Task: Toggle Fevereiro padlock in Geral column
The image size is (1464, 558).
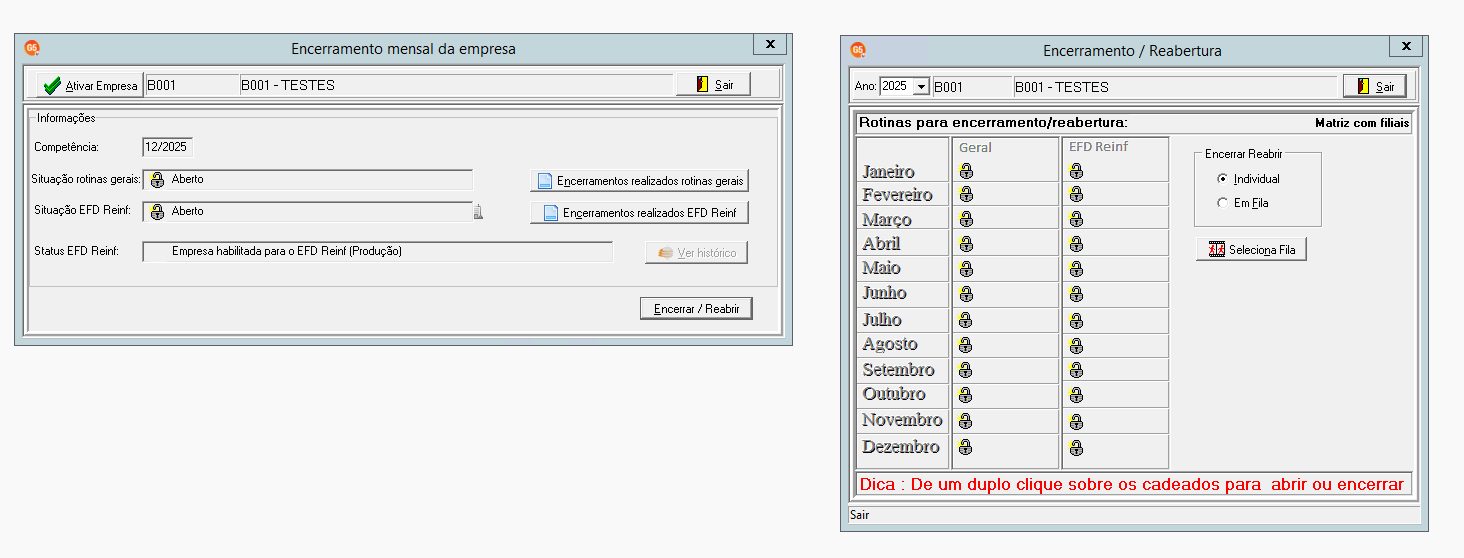Action: click(966, 195)
